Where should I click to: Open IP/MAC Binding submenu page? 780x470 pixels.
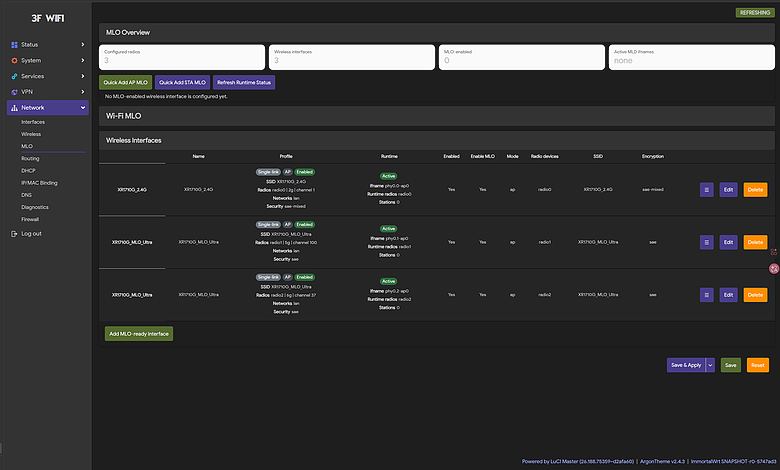(x=39, y=183)
